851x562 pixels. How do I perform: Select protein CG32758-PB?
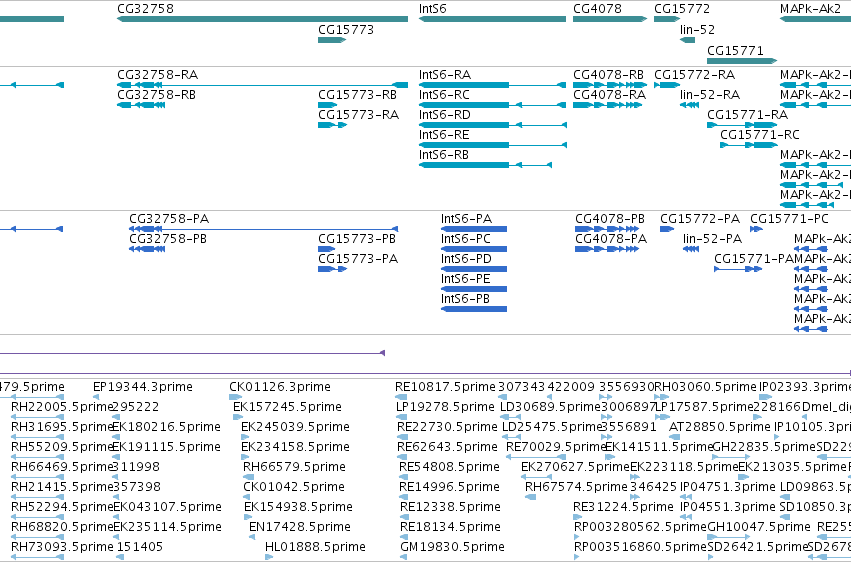click(147, 249)
